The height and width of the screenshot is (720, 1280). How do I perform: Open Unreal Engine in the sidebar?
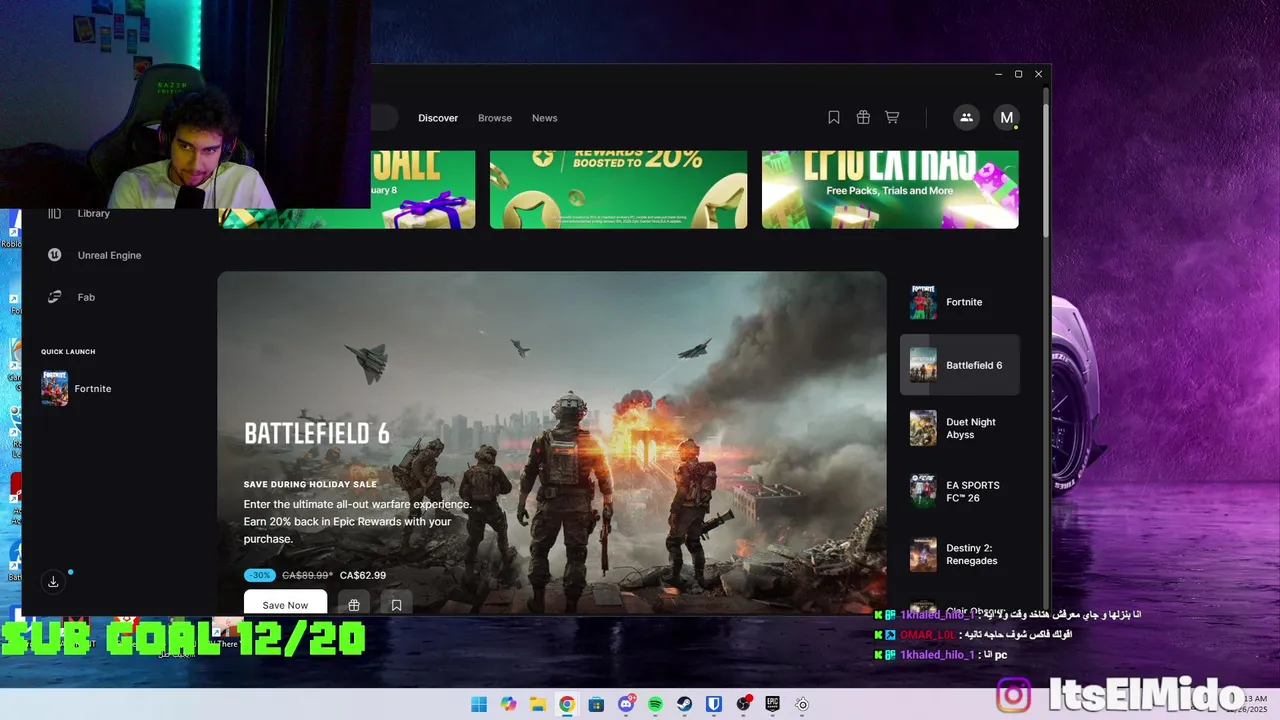point(95,255)
